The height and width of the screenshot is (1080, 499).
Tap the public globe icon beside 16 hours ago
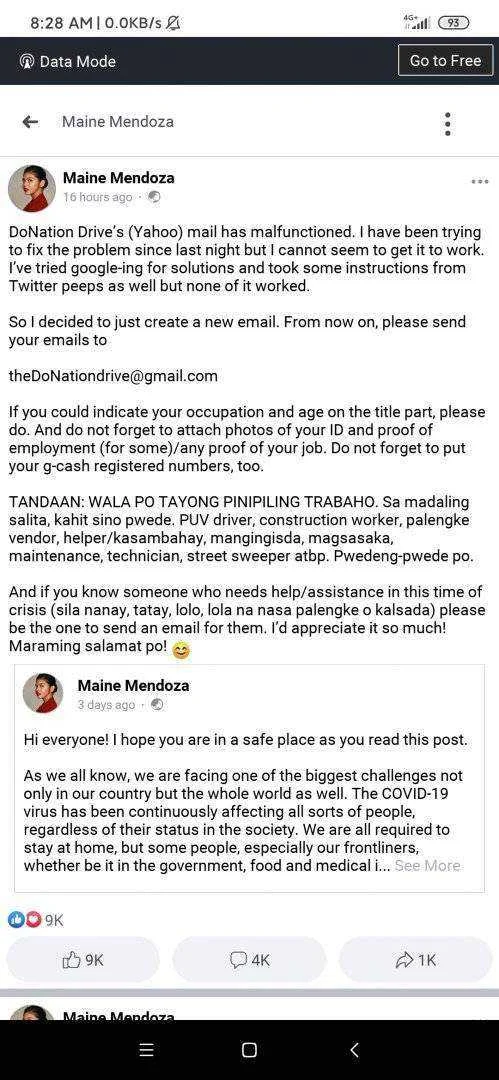tap(154, 197)
